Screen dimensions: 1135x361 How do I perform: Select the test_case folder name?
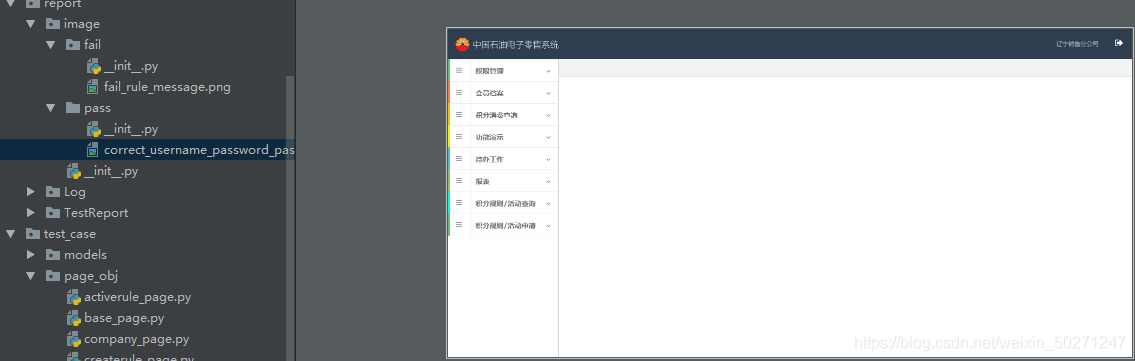pyautogui.click(x=69, y=234)
